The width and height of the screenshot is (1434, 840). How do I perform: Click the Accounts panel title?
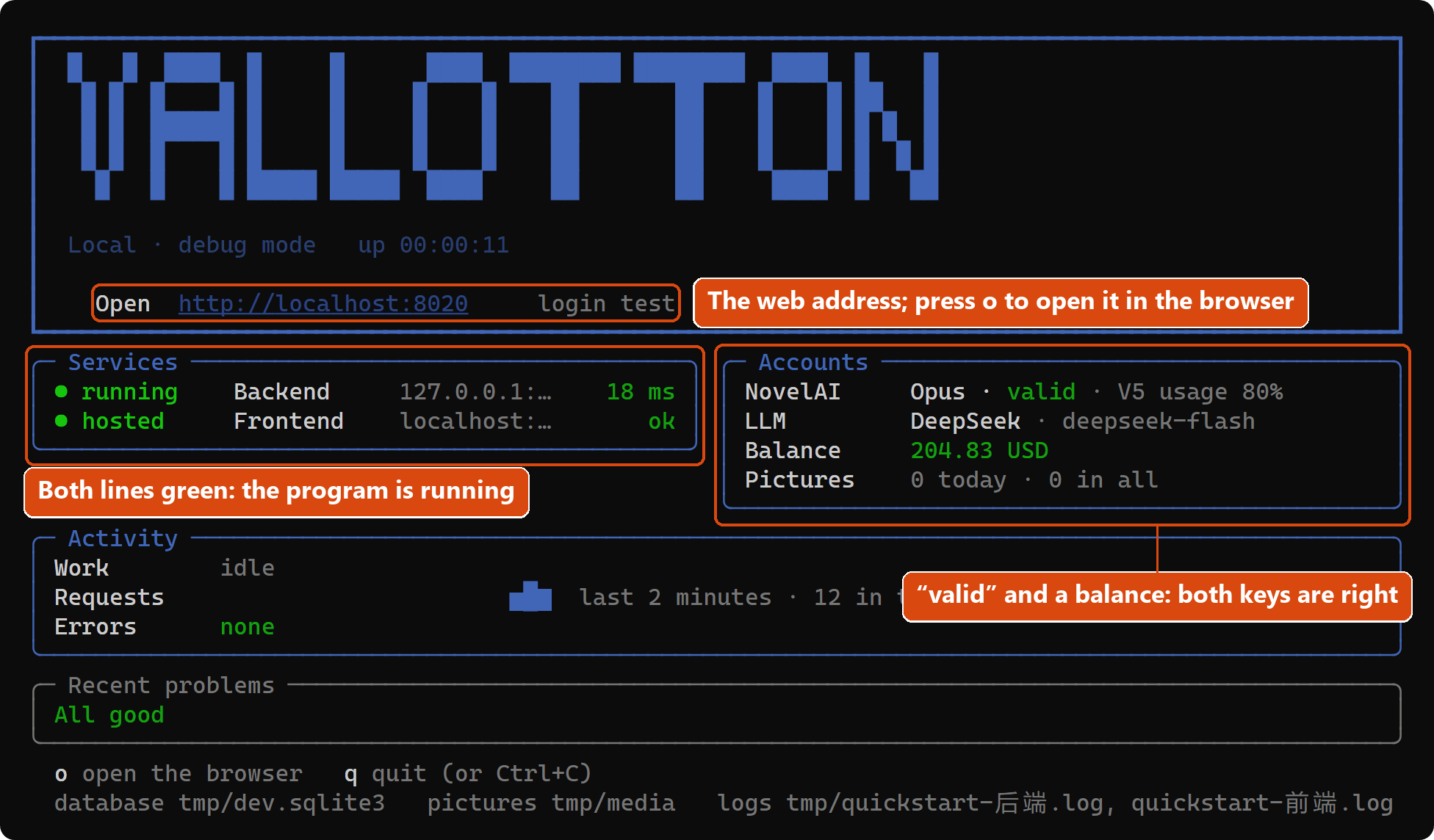click(x=813, y=362)
